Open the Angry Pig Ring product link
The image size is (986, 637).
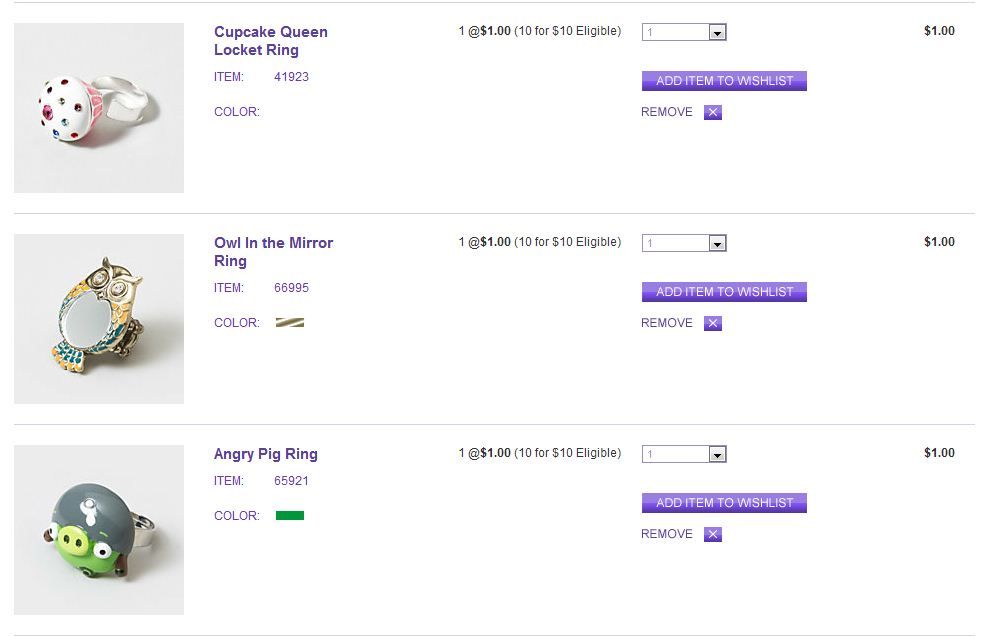pyautogui.click(x=265, y=454)
